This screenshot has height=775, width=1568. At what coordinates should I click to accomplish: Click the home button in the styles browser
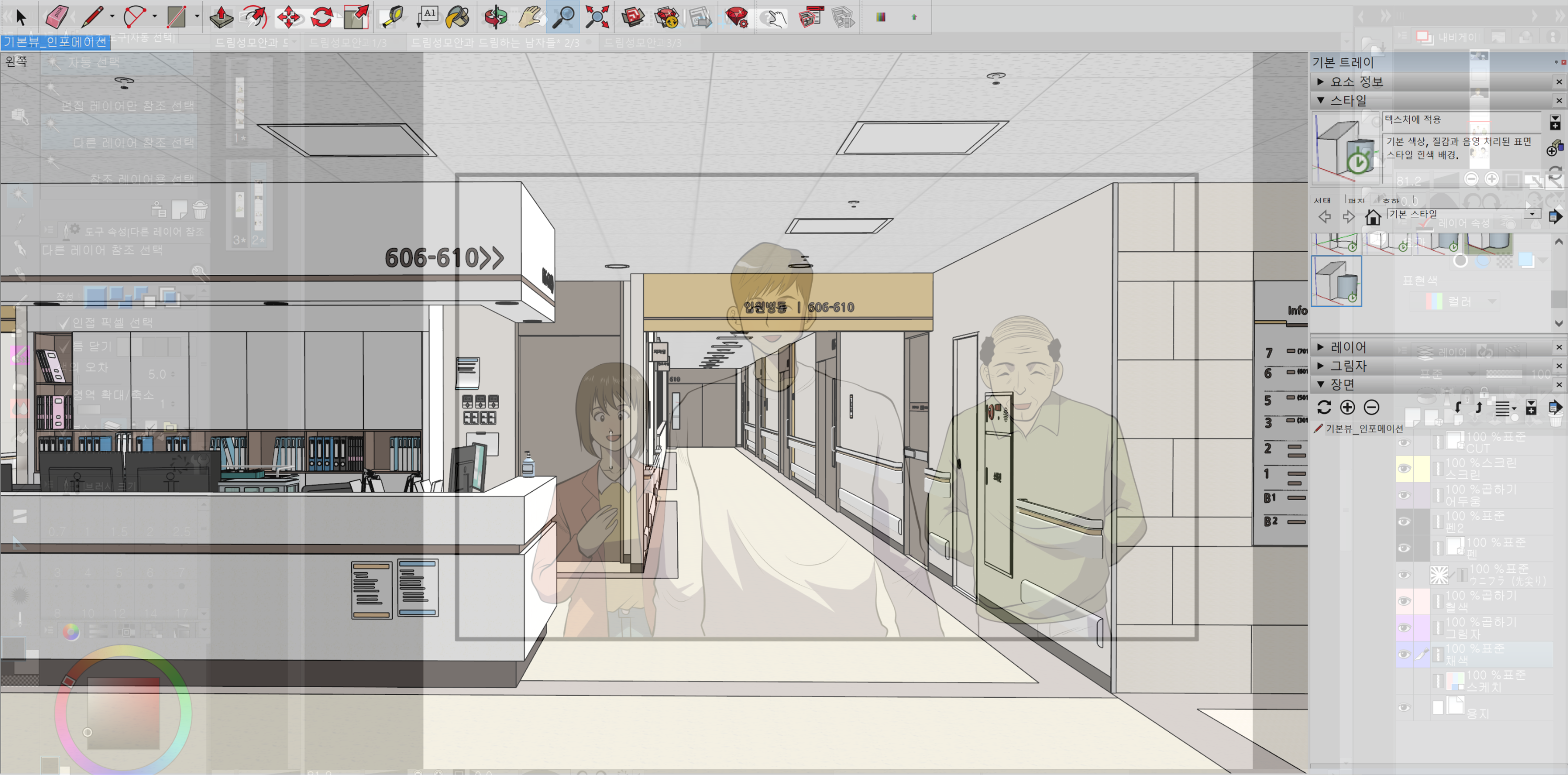1373,217
